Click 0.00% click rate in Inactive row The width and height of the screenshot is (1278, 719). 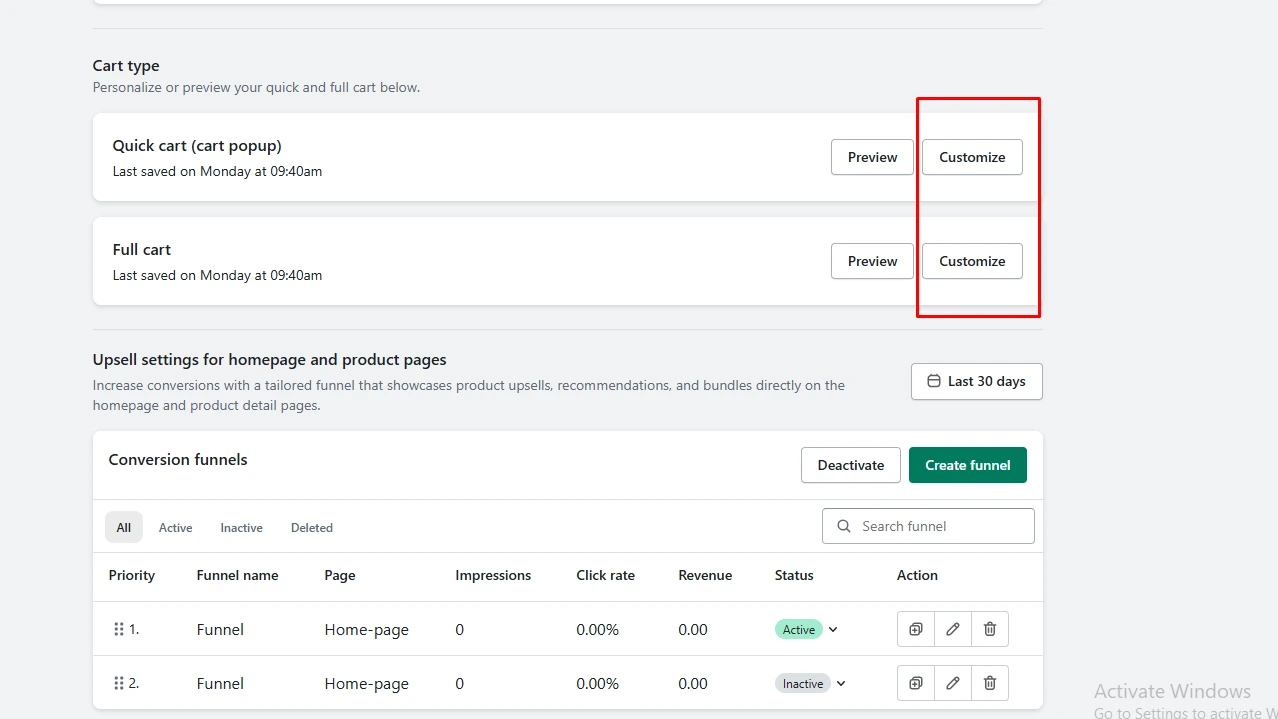[597, 683]
